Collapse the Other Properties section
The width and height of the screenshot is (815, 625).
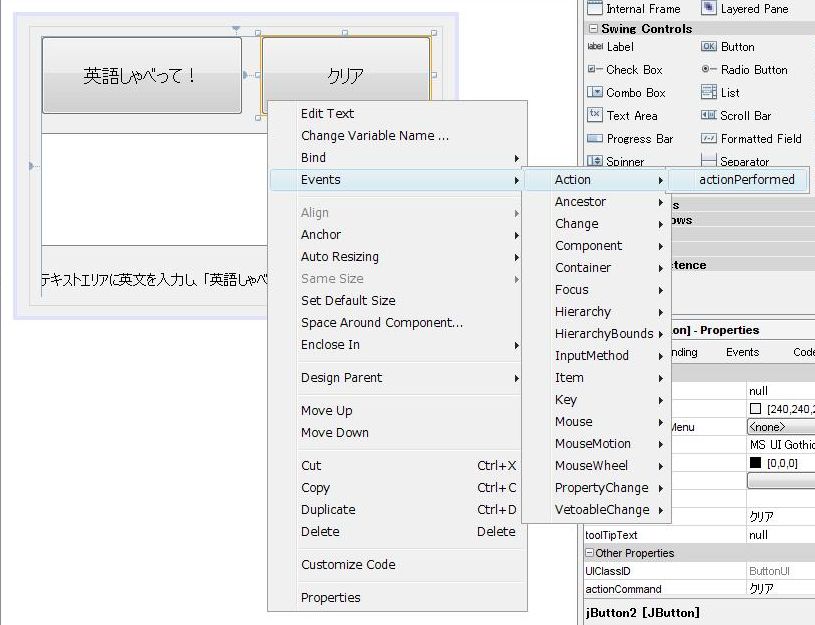tap(590, 553)
